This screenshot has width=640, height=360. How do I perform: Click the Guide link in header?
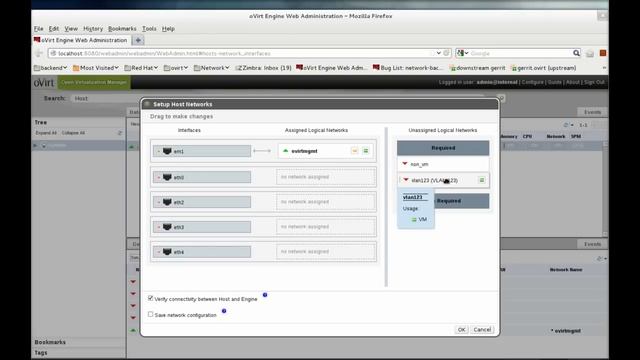tap(555, 82)
